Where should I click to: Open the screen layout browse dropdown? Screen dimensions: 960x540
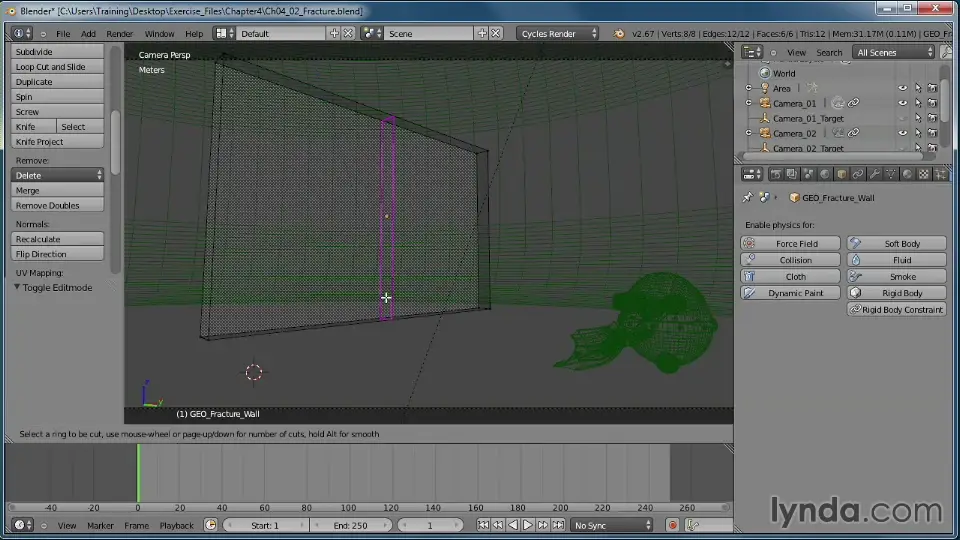click(223, 34)
